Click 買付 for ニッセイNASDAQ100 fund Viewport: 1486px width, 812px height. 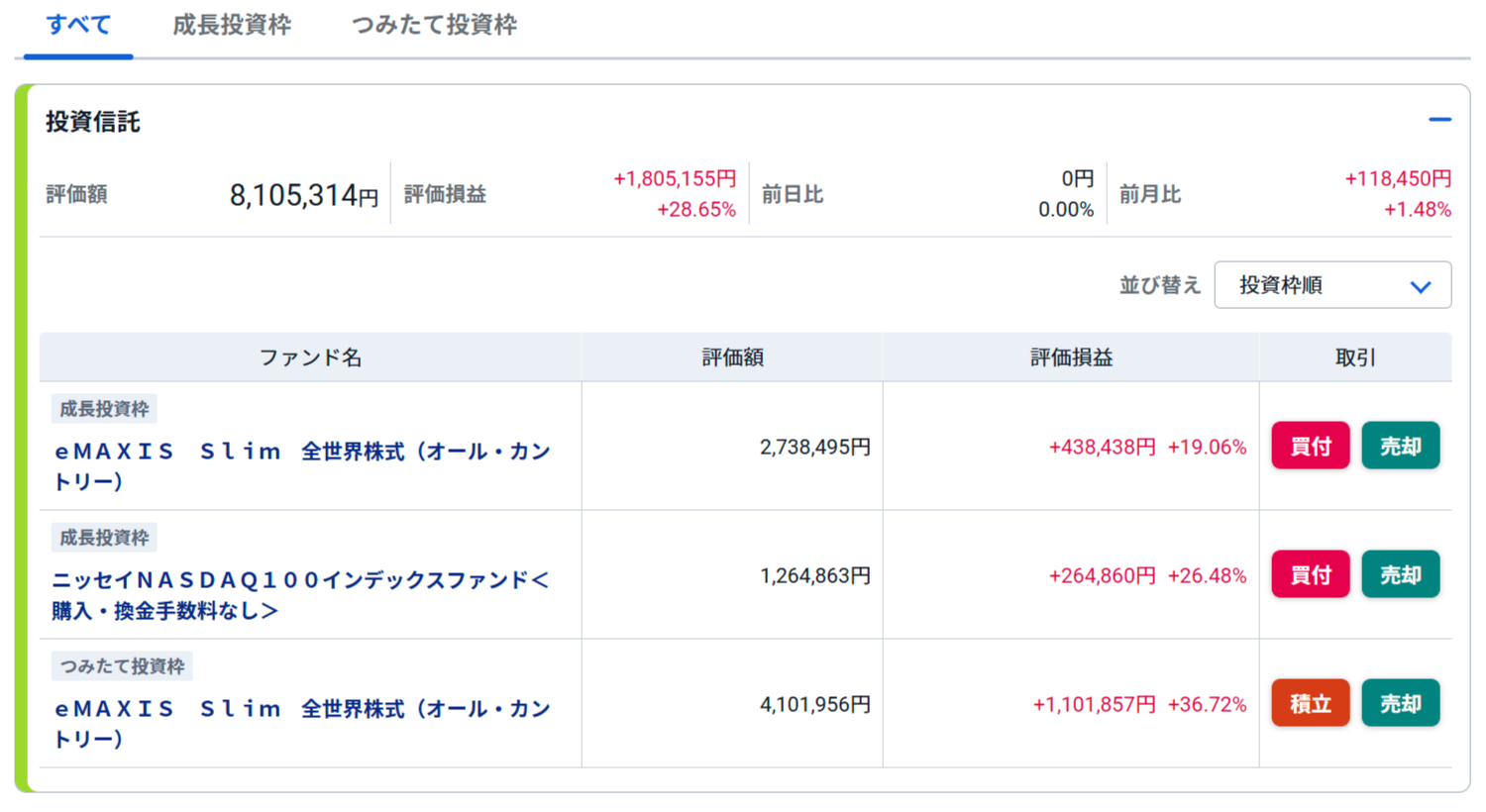(1311, 574)
